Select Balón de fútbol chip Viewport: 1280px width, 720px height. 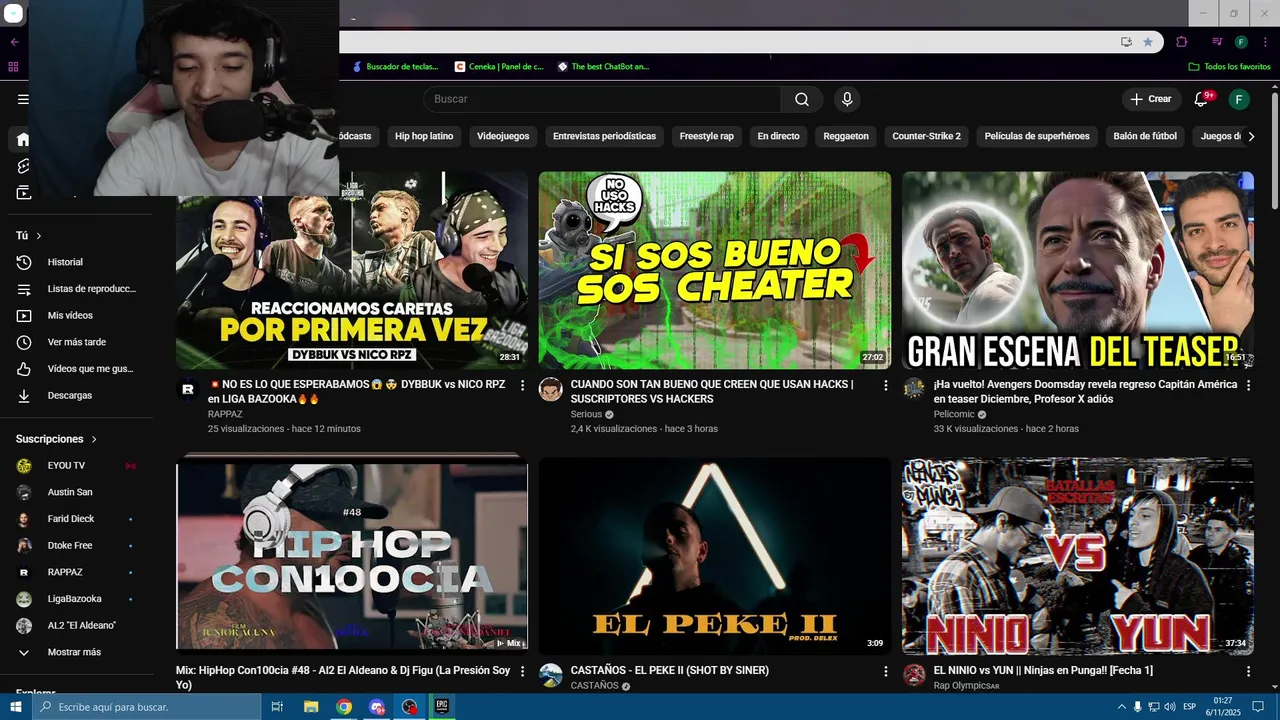[1145, 136]
